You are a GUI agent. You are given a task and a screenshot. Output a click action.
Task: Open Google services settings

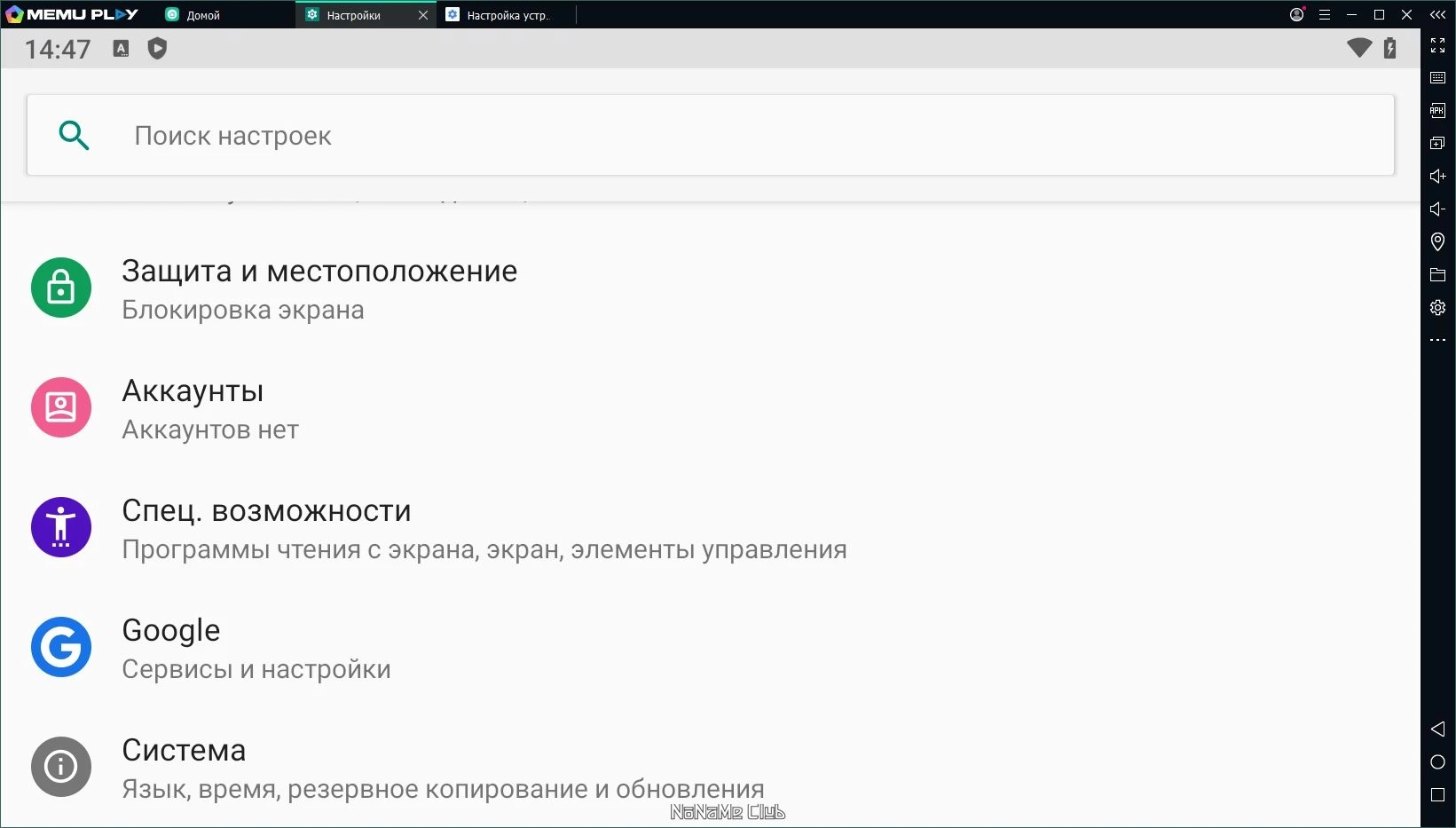click(710, 648)
